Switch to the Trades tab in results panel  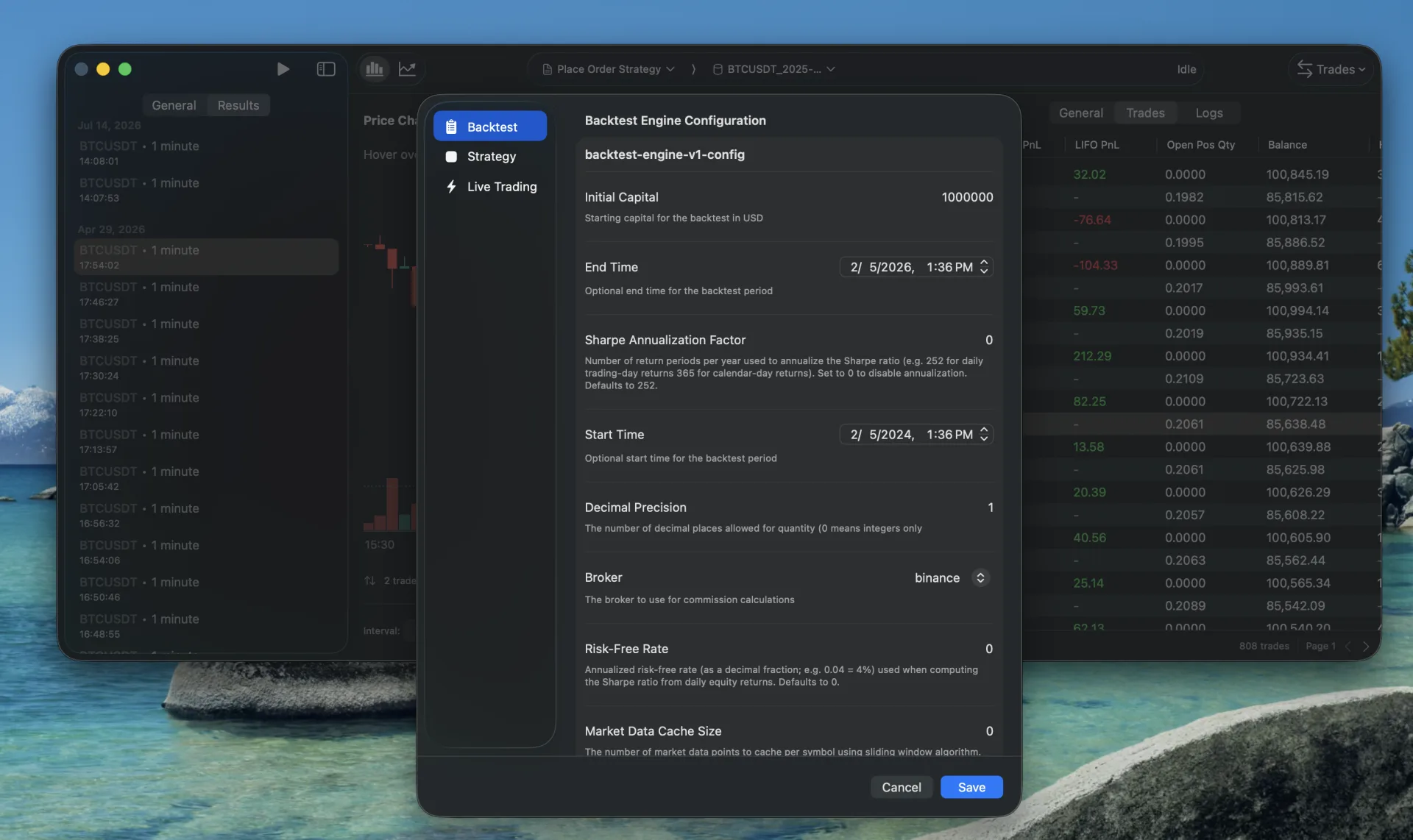click(1145, 113)
